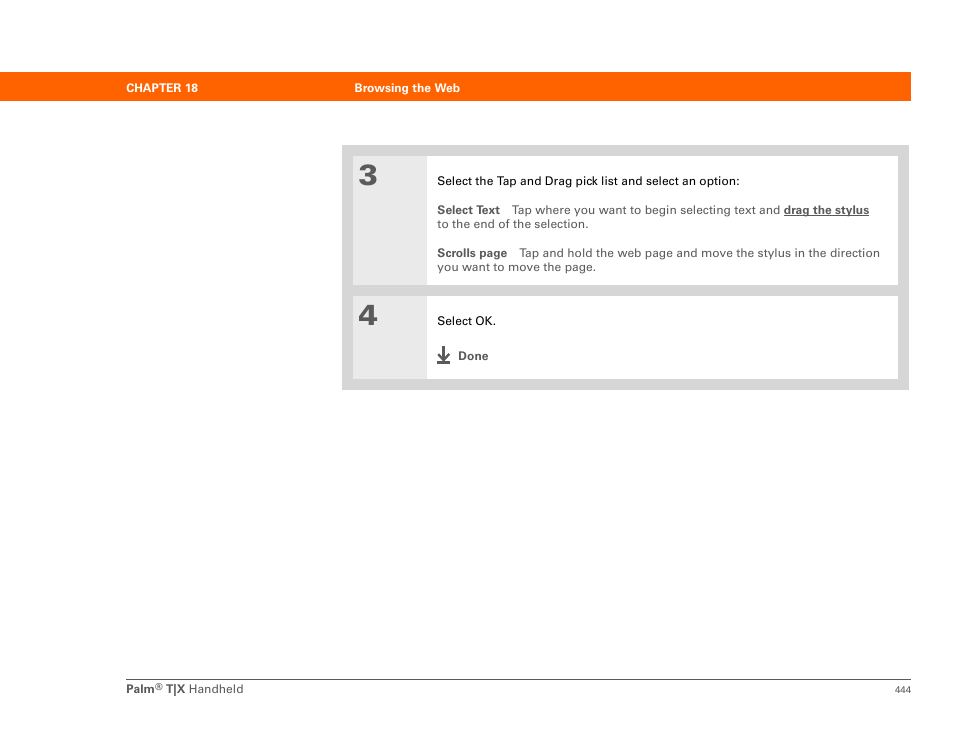
Task: Click the word "Handheld" in the footer
Action: point(216,689)
